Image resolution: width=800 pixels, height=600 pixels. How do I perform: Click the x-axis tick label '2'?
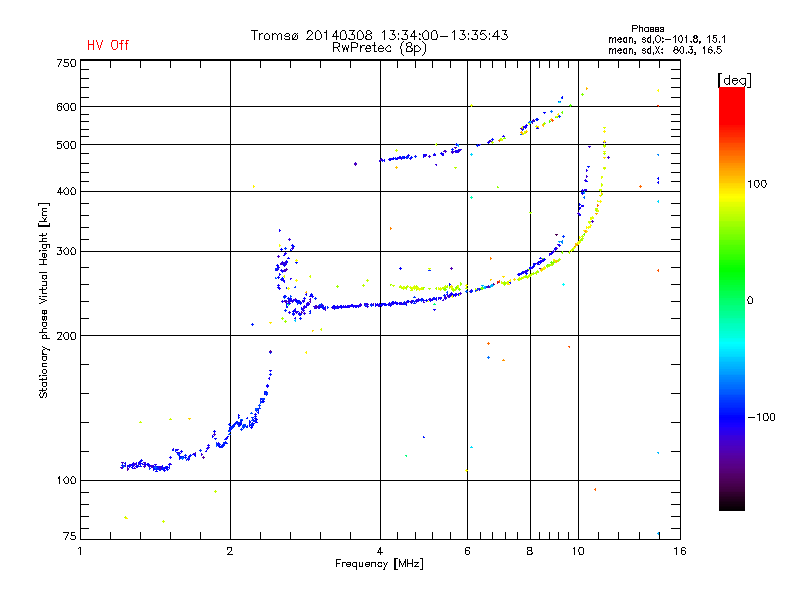pyautogui.click(x=230, y=551)
